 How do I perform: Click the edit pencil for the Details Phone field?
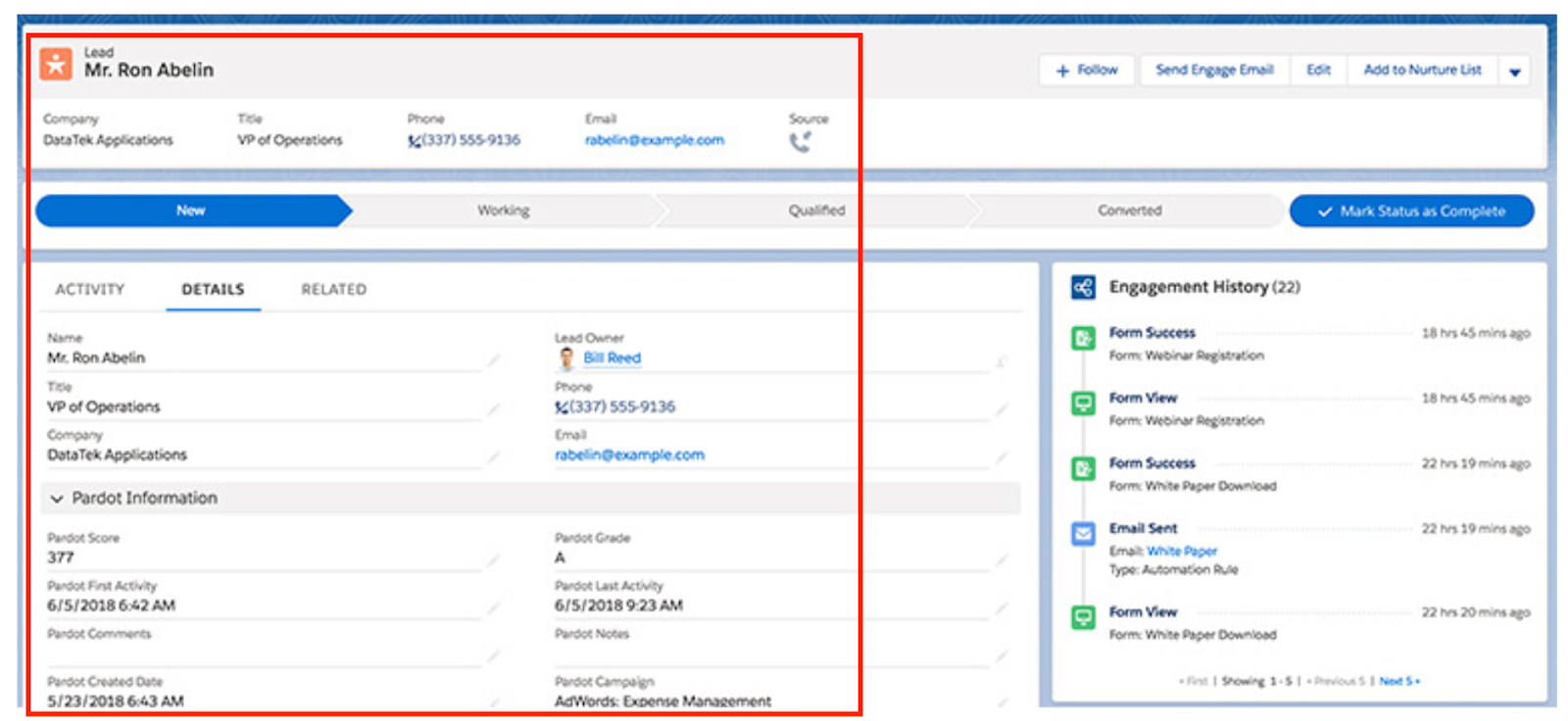coord(1002,409)
